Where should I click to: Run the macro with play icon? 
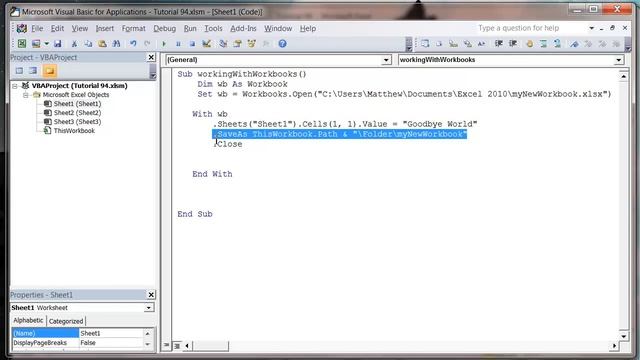point(164,44)
